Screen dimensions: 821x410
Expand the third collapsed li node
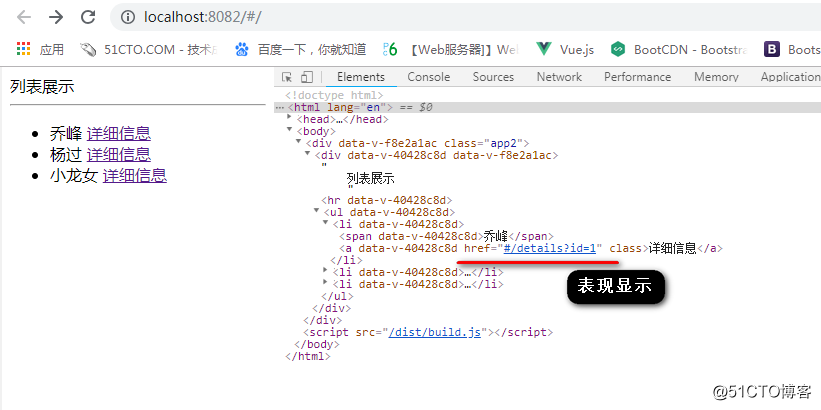325,283
